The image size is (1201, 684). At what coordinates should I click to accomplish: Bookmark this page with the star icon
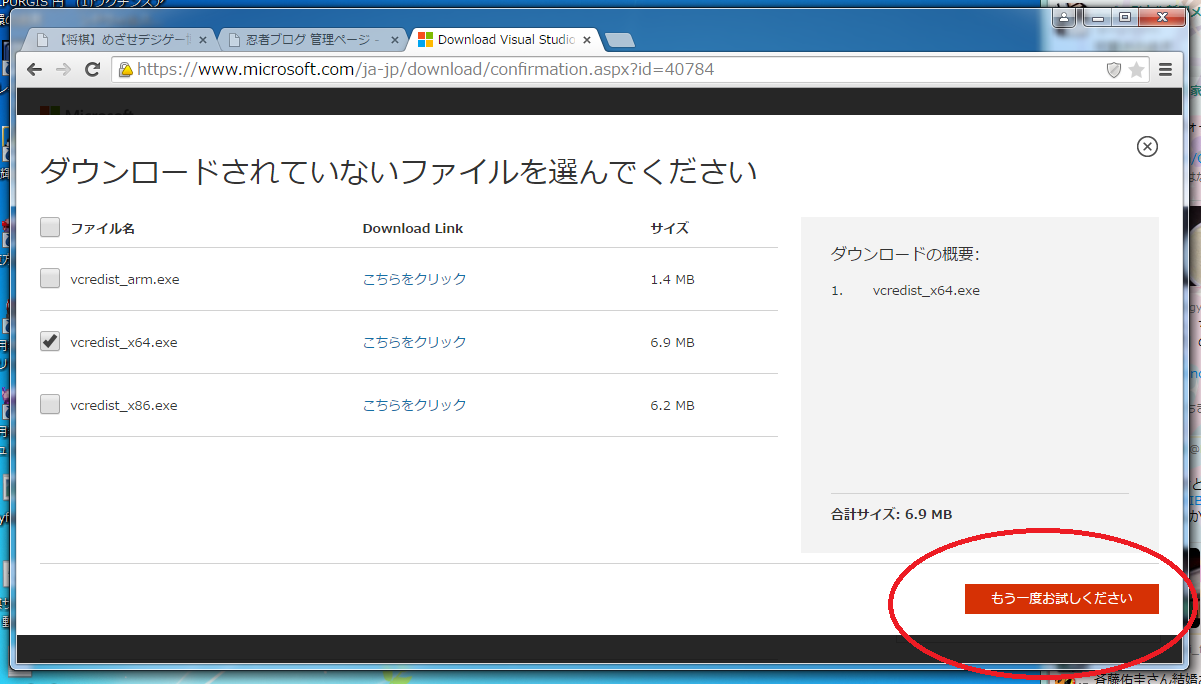point(1137,69)
